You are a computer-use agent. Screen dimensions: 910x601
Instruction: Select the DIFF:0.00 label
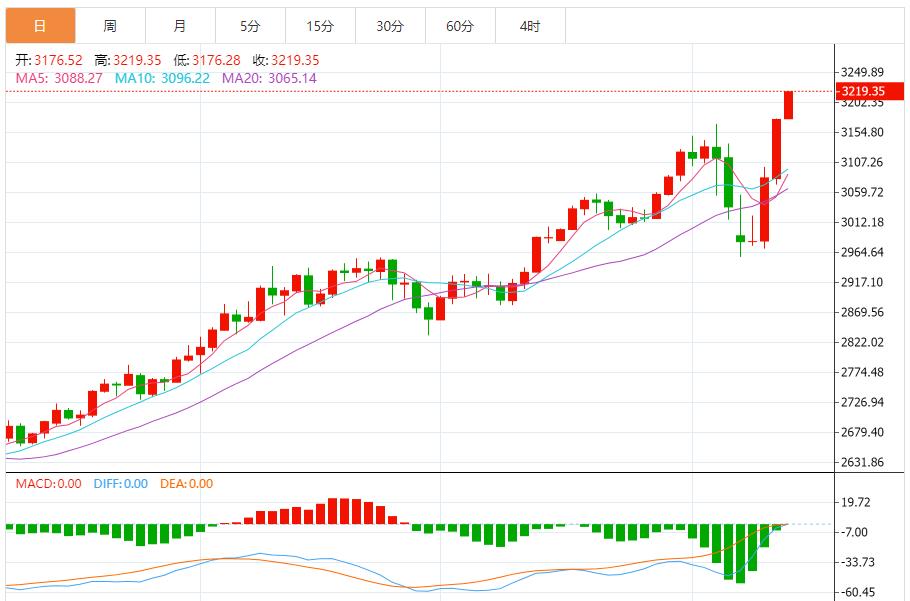point(120,484)
